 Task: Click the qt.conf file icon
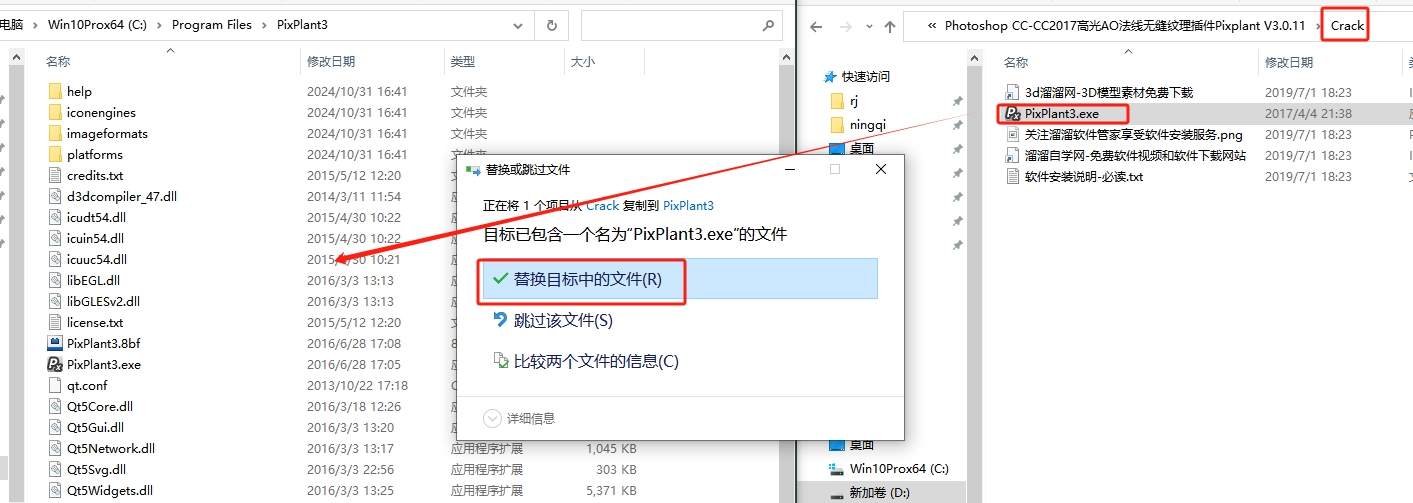point(56,385)
